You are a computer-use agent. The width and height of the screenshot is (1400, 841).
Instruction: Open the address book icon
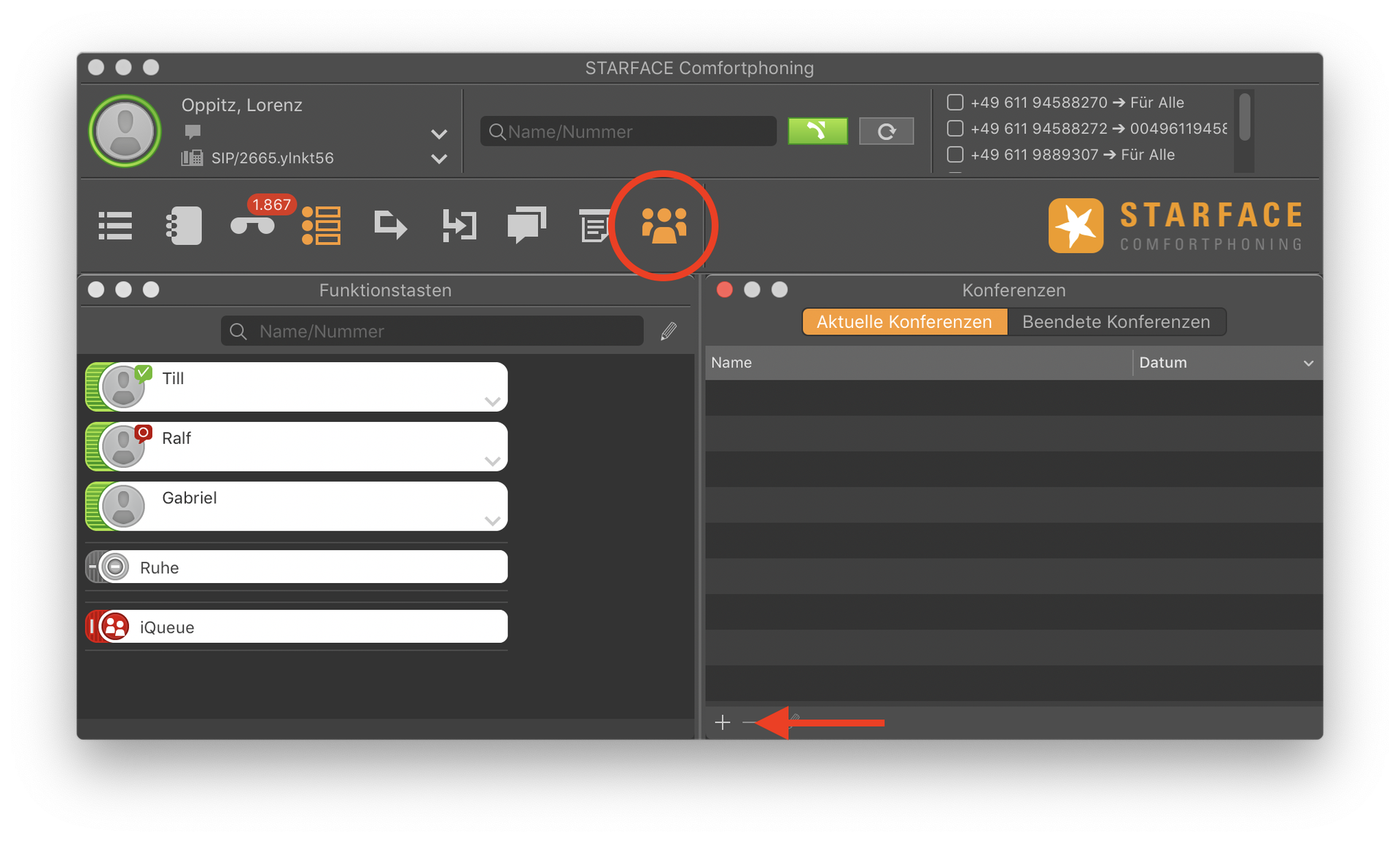point(184,225)
